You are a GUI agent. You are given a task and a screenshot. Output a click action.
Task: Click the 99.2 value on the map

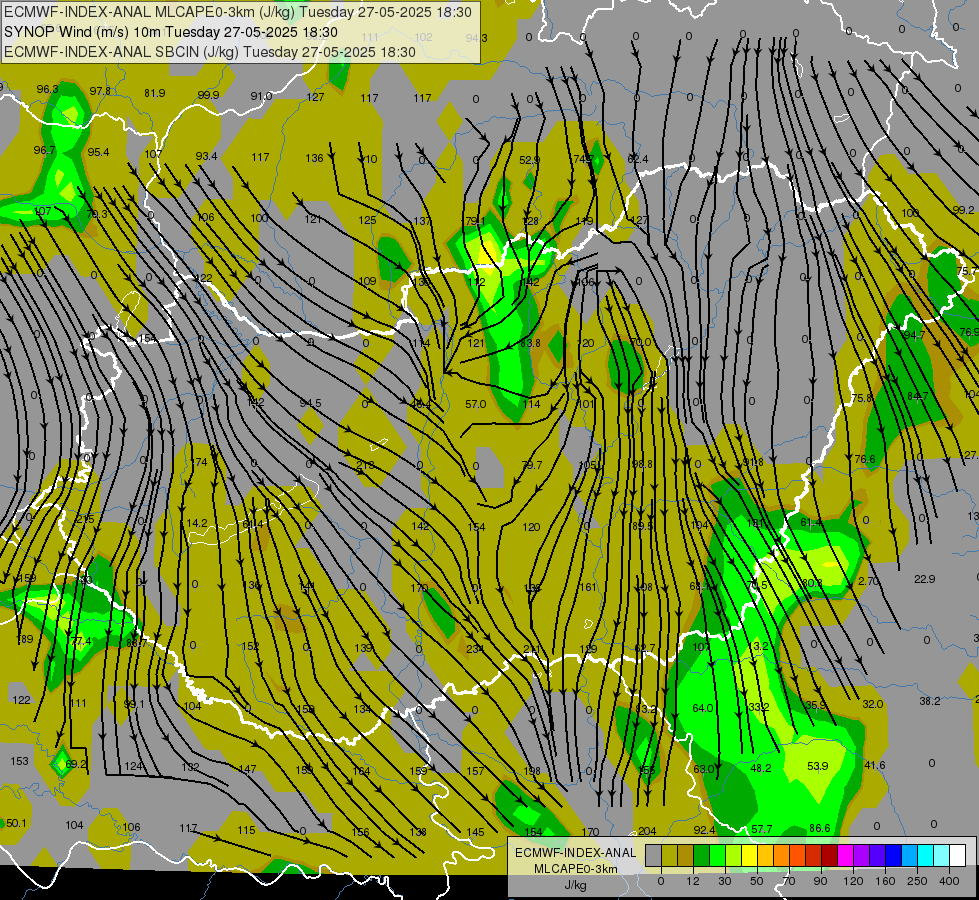click(964, 210)
